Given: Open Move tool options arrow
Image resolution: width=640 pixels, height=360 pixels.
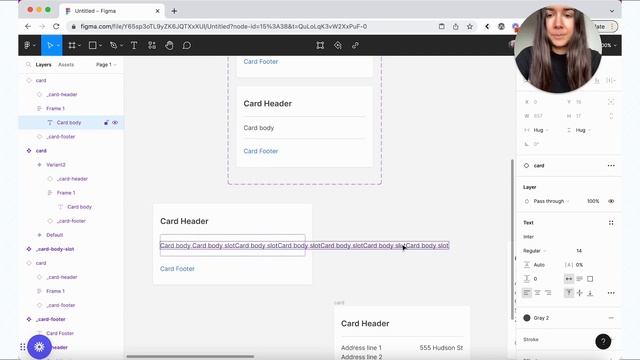Looking at the screenshot, I should tap(58, 46).
